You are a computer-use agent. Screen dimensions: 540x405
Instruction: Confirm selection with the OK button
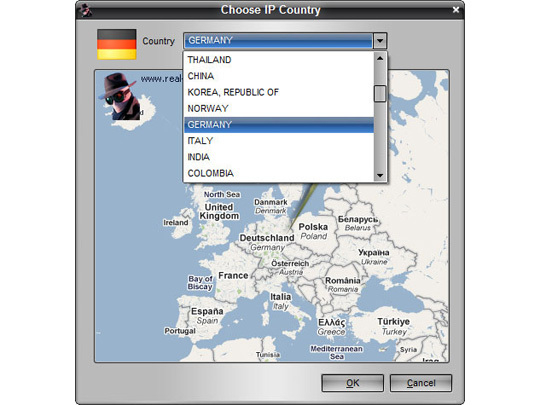click(x=353, y=383)
